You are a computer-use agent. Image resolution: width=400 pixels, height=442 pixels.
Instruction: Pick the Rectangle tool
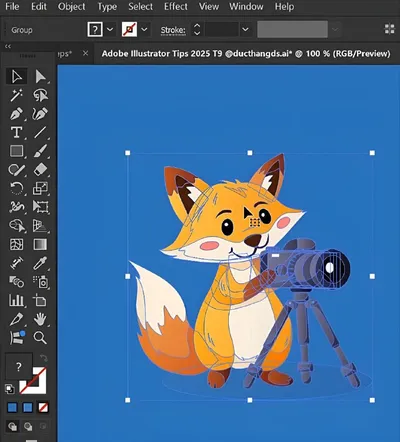coord(16,151)
